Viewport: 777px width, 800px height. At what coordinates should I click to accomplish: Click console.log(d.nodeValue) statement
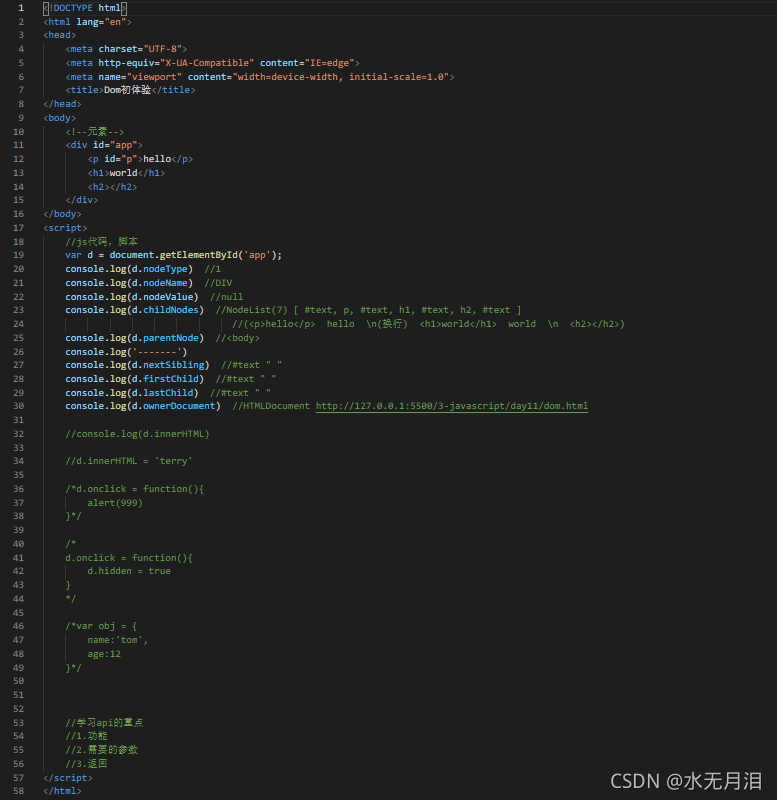coord(132,297)
